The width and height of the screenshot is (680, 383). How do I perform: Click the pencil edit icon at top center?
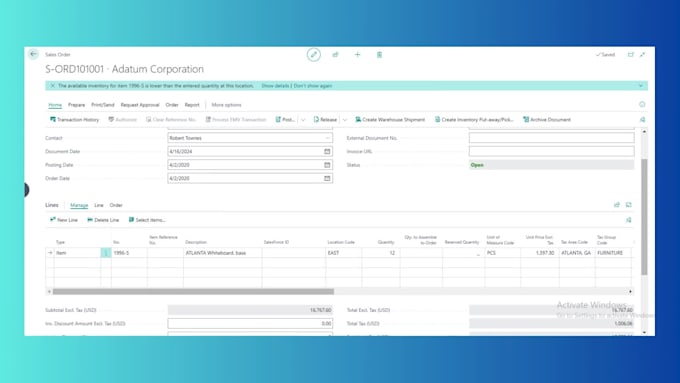[314, 55]
